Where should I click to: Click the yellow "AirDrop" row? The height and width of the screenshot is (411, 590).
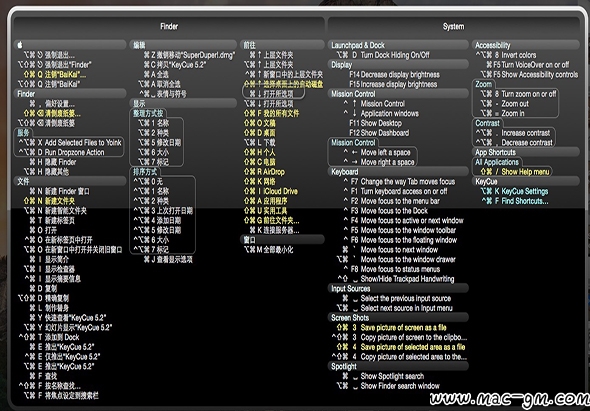pyautogui.click(x=264, y=172)
